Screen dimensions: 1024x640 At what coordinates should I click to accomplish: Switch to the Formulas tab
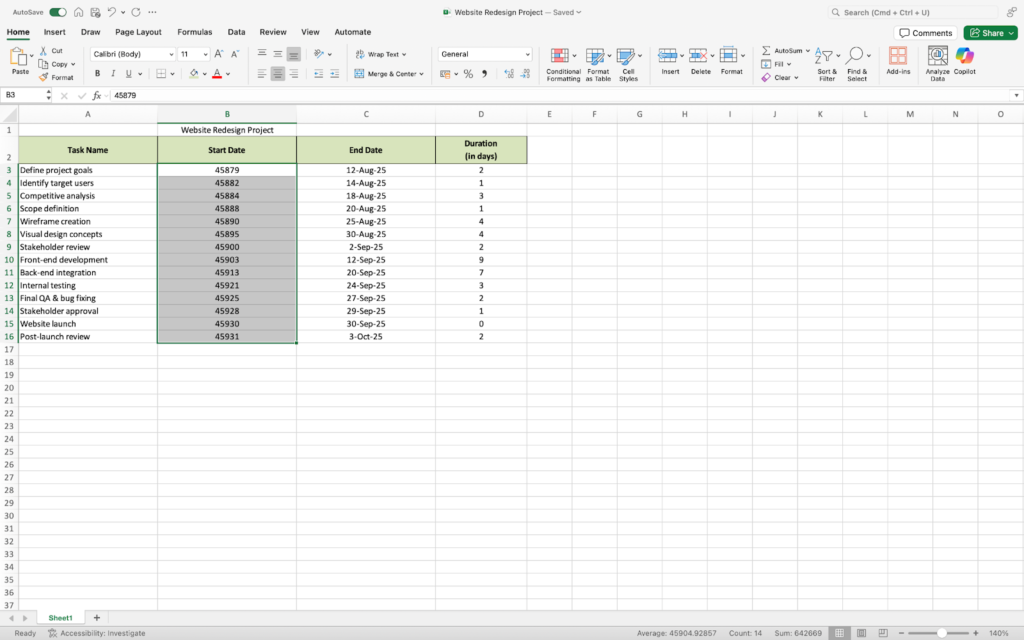point(194,32)
